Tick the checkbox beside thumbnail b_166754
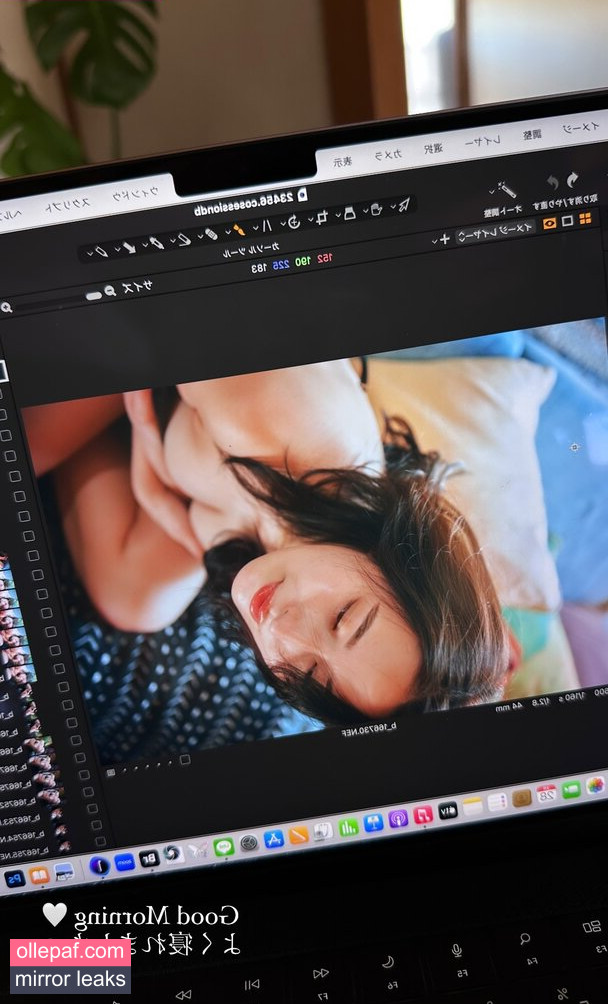Image resolution: width=608 pixels, height=1004 pixels. pyautogui.click(x=96, y=825)
